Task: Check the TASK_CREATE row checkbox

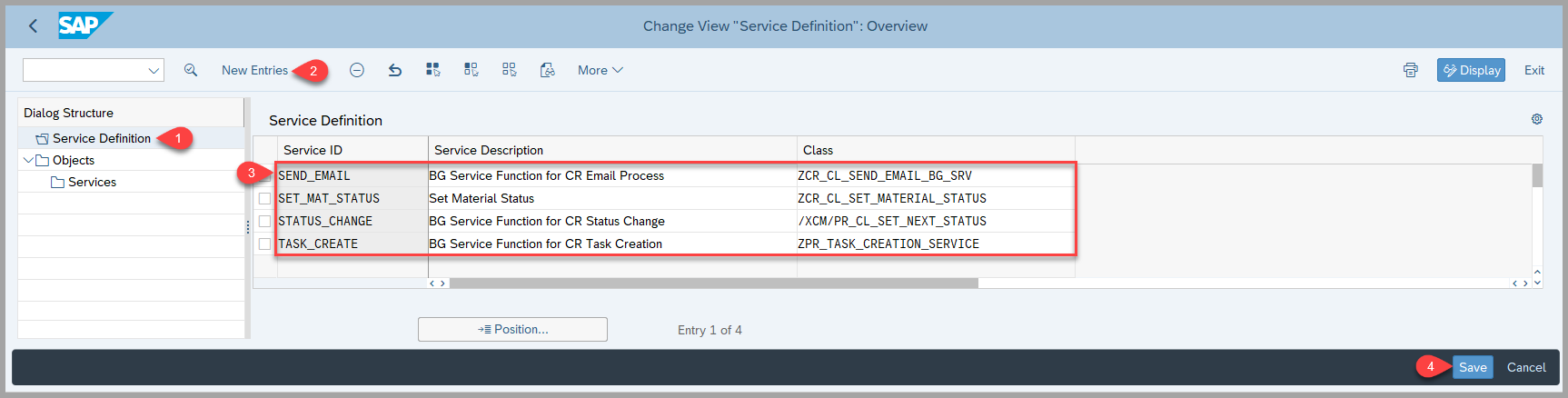Action: pyautogui.click(x=264, y=244)
